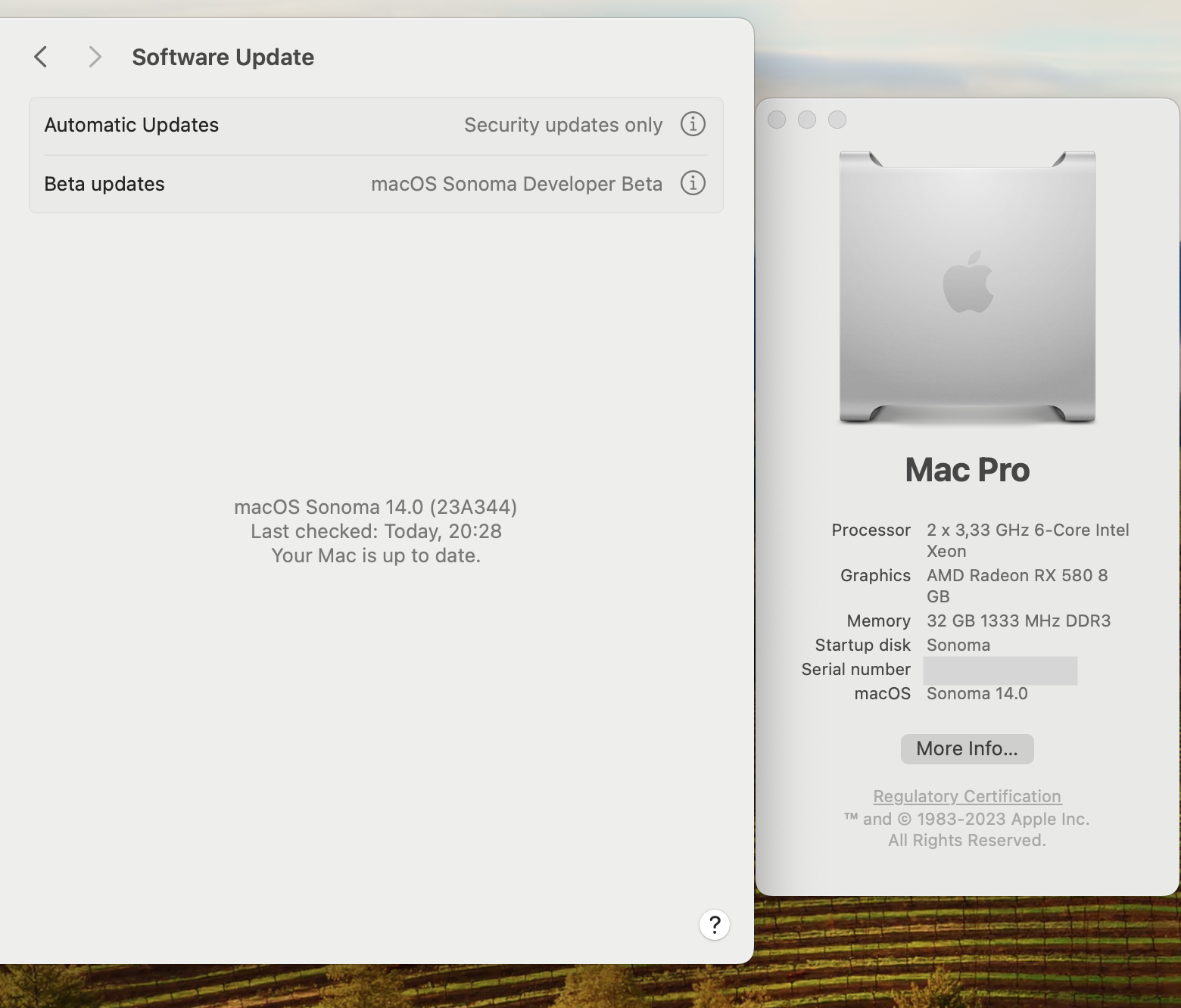Image resolution: width=1181 pixels, height=1008 pixels.
Task: Click the redacted serial number field
Action: pyautogui.click(x=1000, y=670)
